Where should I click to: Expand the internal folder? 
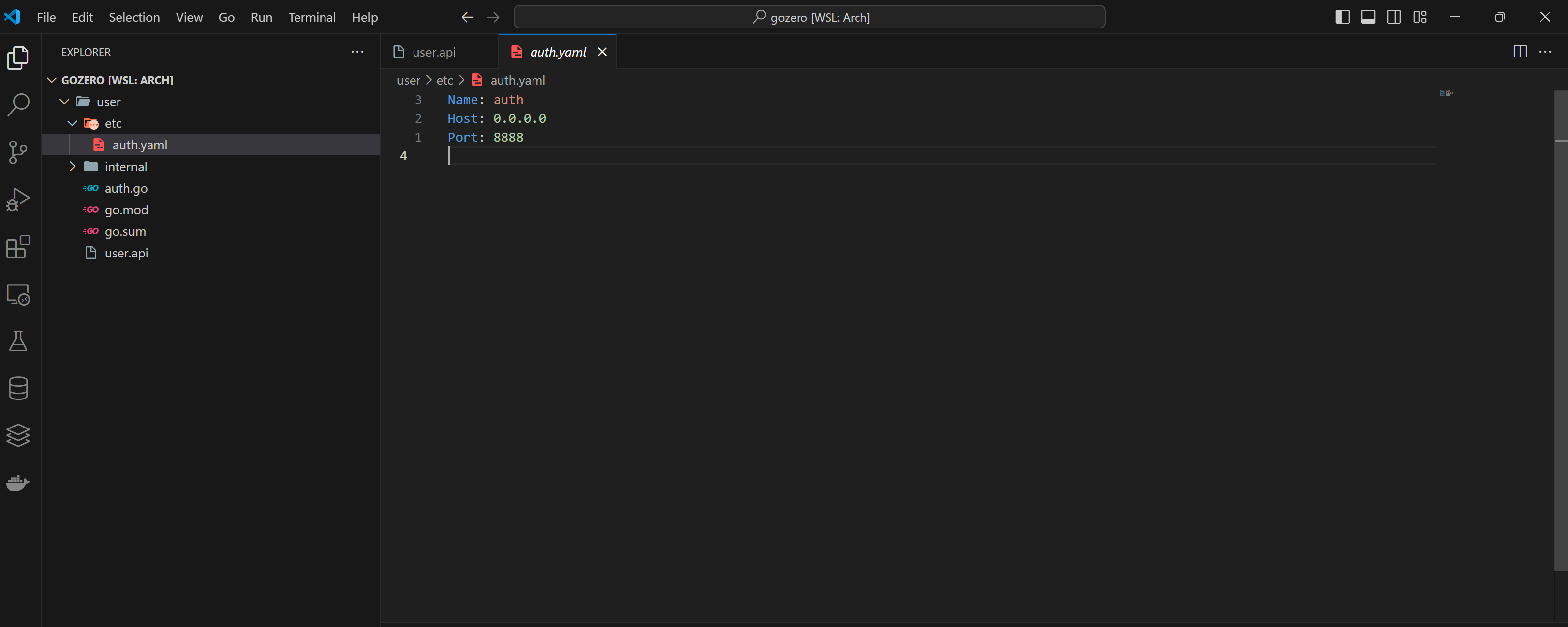coord(72,167)
